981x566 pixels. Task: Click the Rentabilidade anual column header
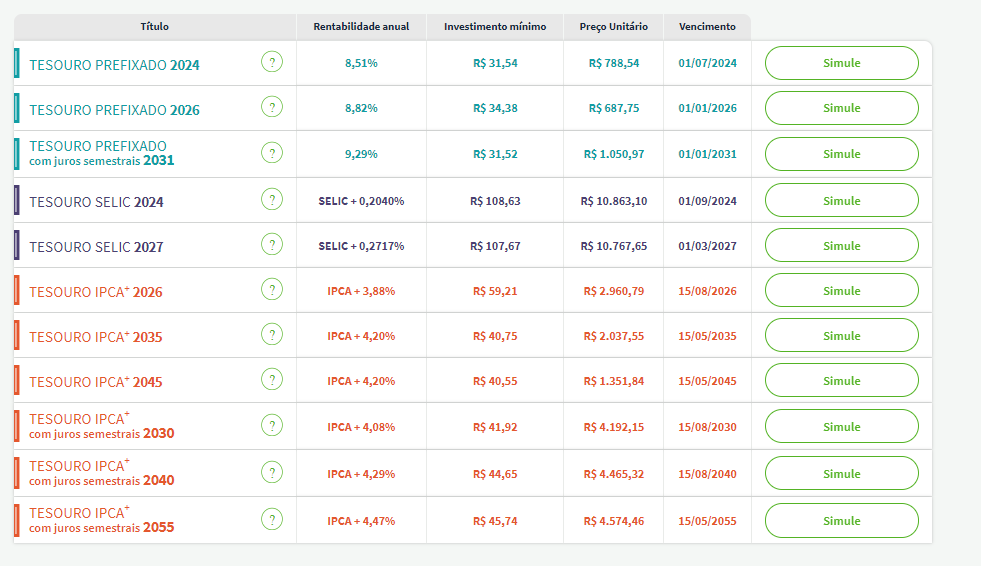pos(361,26)
